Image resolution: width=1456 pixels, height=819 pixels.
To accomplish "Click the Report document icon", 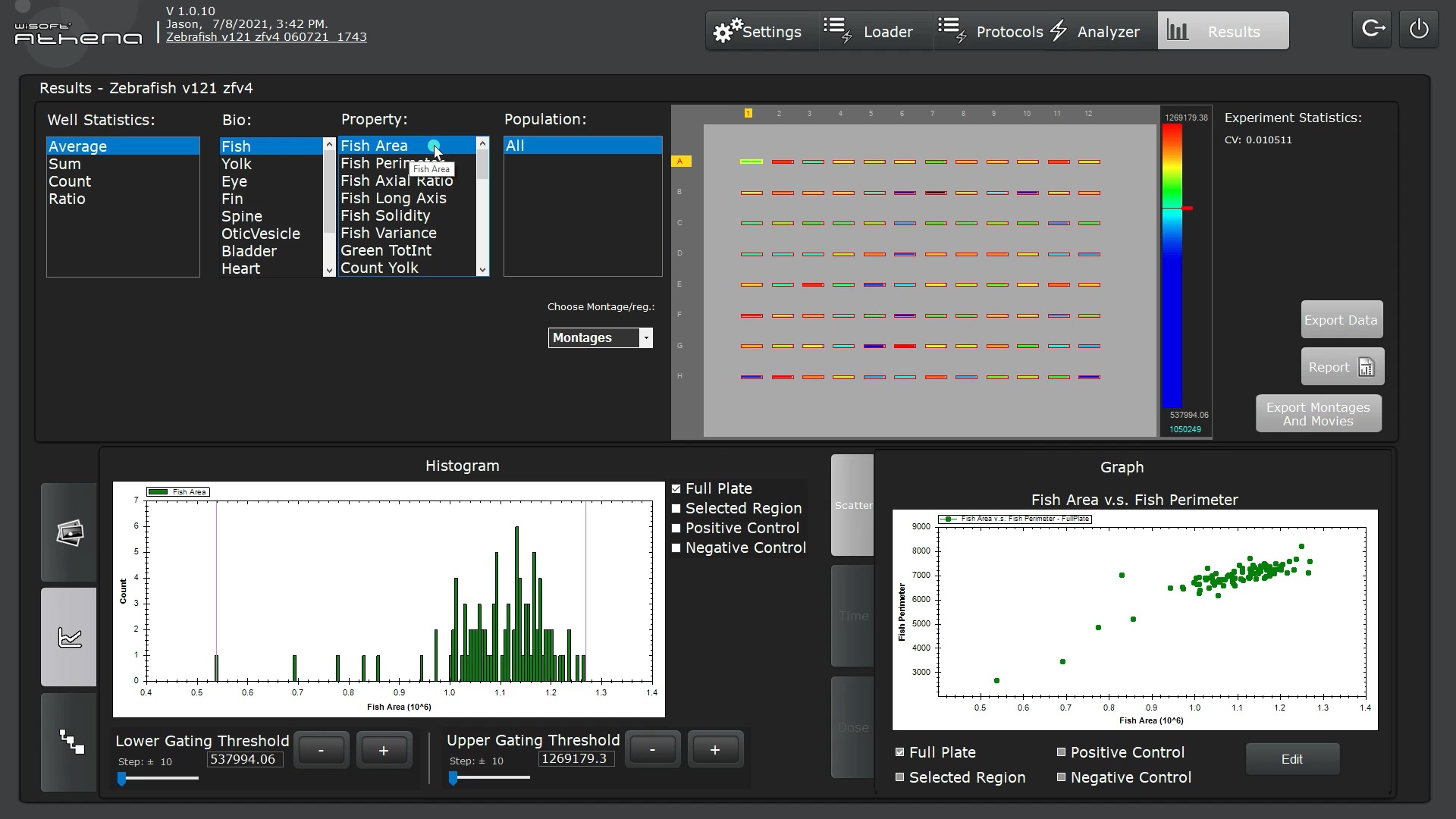I will 1366,367.
